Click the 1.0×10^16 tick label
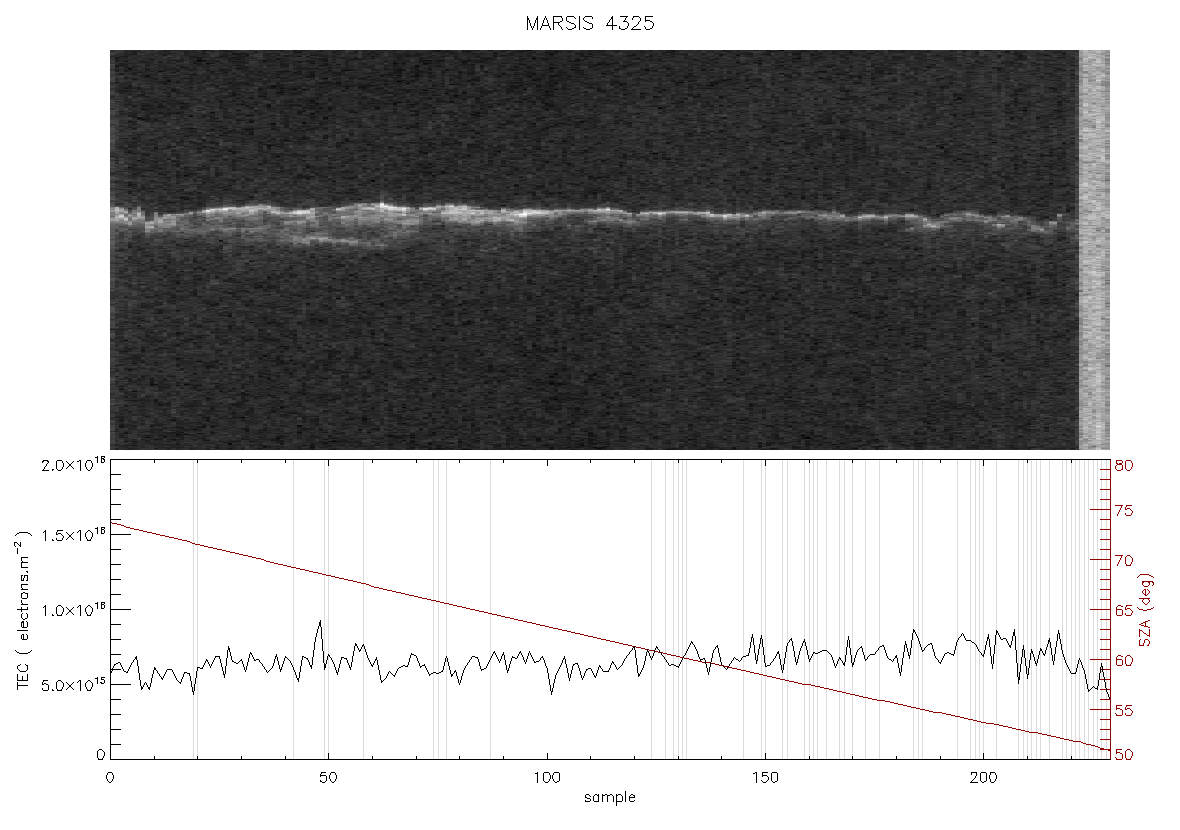Image resolution: width=1180 pixels, height=830 pixels. click(x=74, y=610)
